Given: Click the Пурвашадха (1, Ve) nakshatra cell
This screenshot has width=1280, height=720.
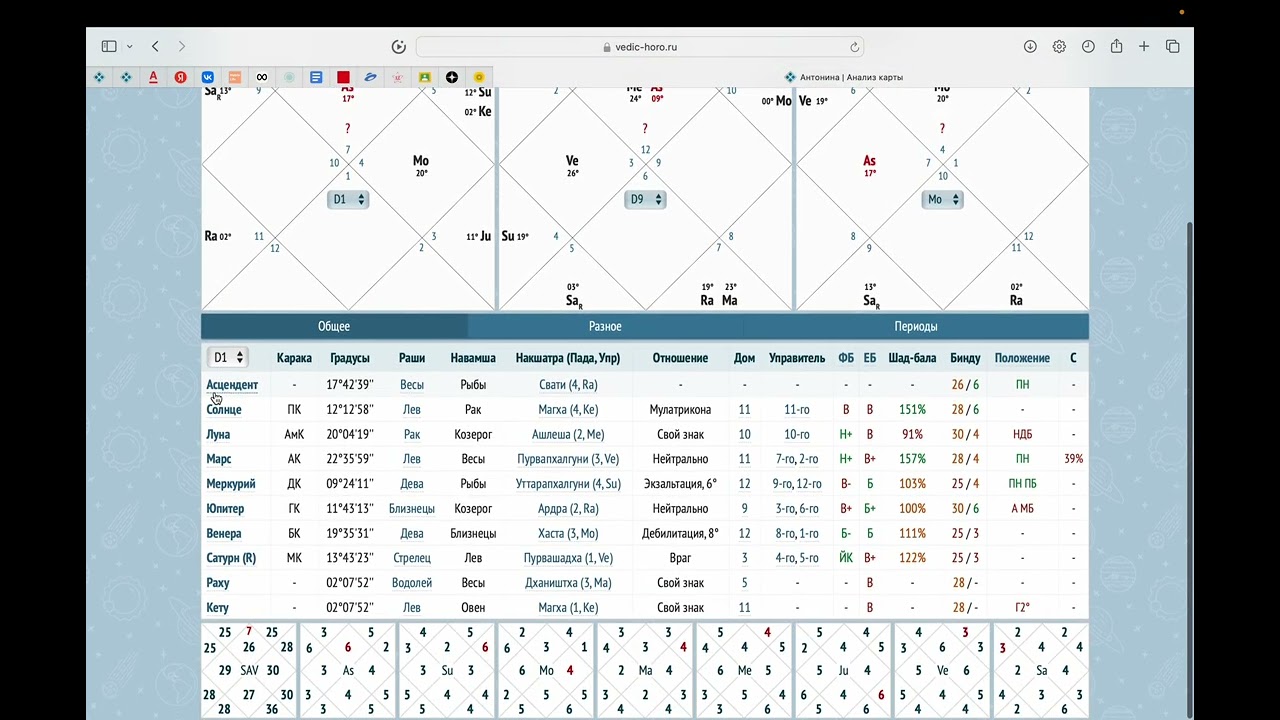Looking at the screenshot, I should (568, 558).
